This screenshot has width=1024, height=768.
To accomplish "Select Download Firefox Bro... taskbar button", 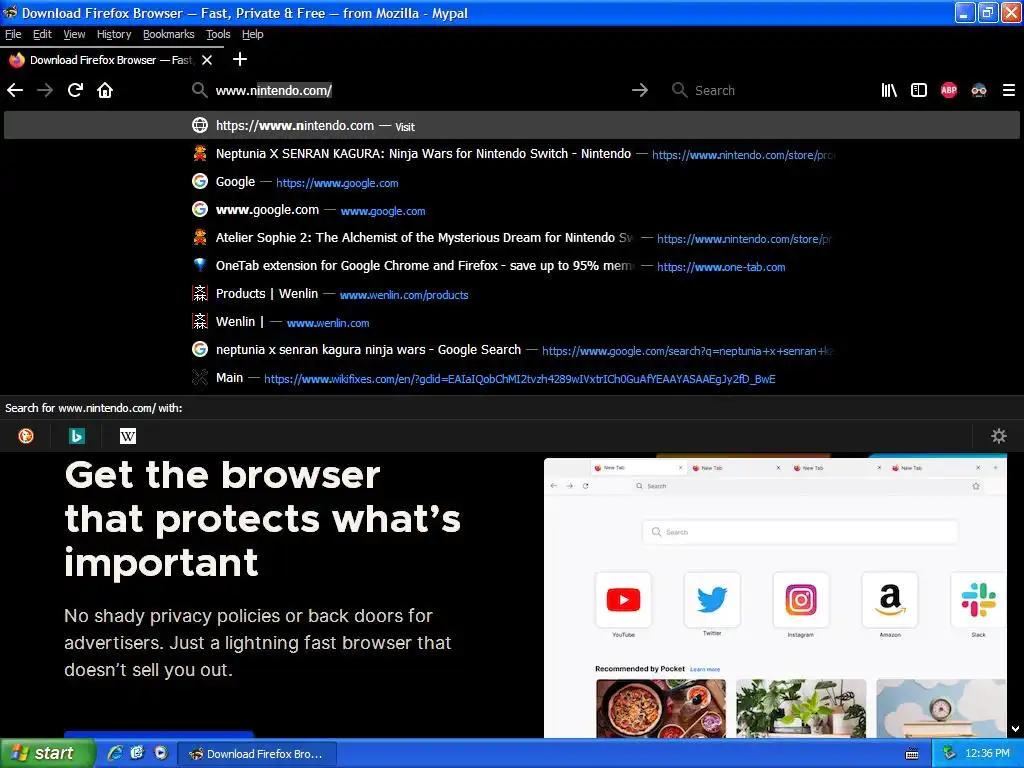I will coord(257,754).
